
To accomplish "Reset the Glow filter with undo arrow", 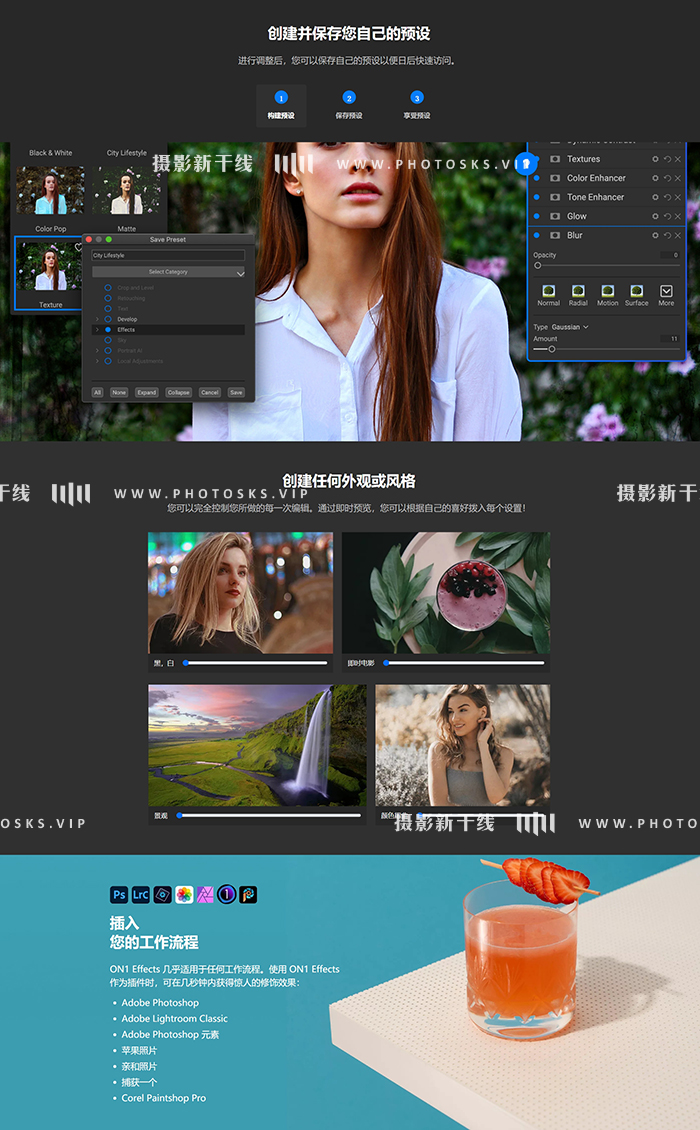I will (667, 216).
